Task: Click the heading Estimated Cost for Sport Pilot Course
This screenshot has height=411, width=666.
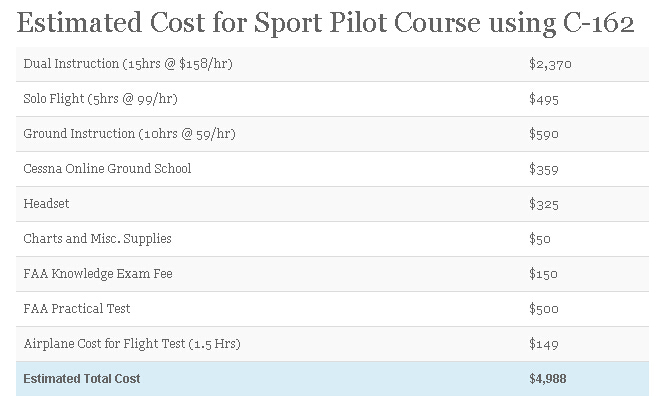Action: tap(325, 23)
